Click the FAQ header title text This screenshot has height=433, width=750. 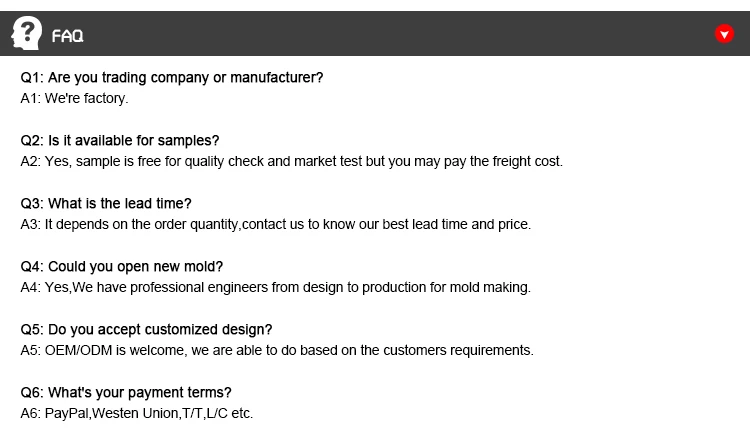tap(67, 36)
